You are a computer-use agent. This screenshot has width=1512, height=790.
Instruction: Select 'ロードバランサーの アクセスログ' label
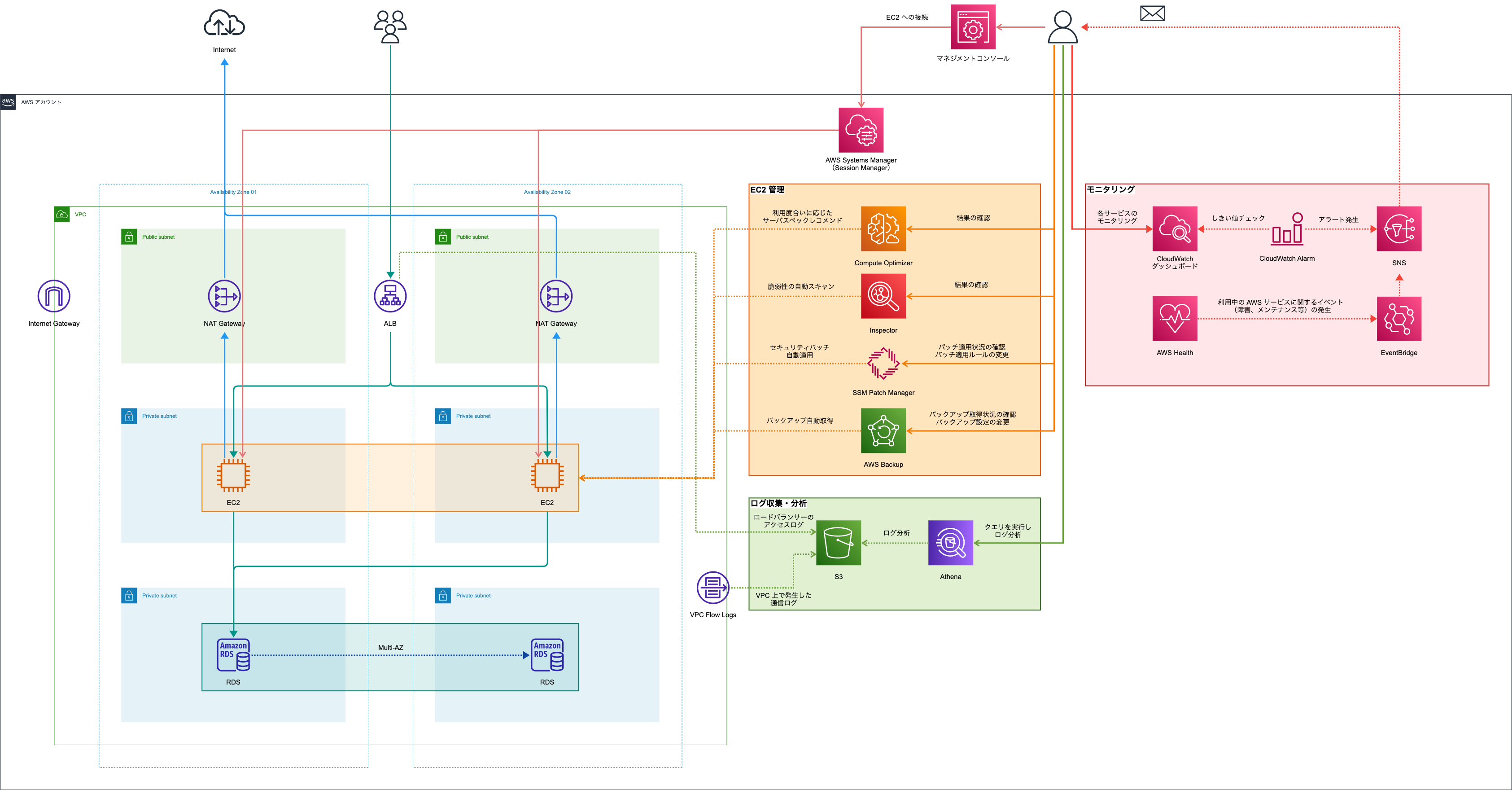[x=783, y=521]
